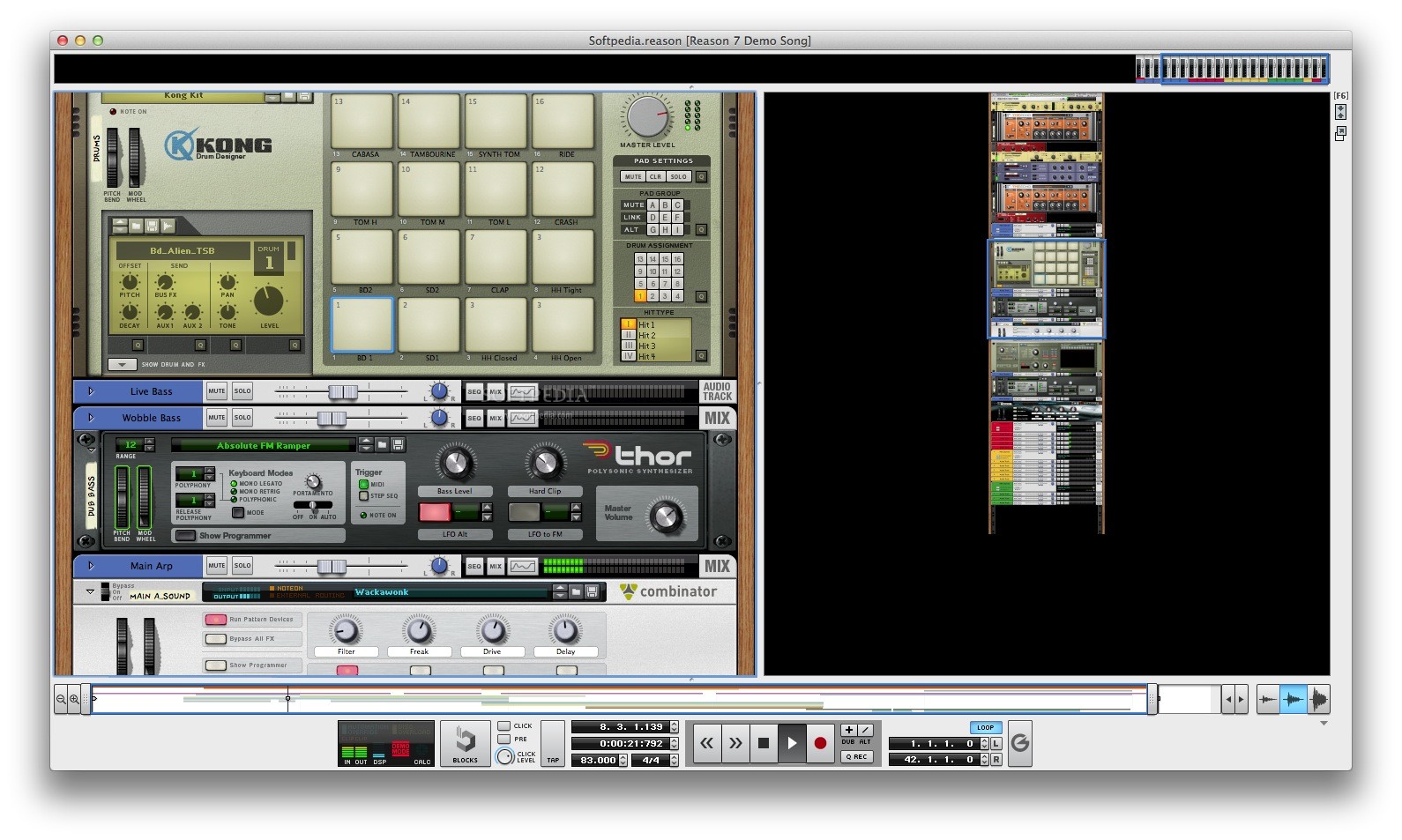Click the SEQ button on Main Arp
1402x840 pixels.
click(474, 566)
